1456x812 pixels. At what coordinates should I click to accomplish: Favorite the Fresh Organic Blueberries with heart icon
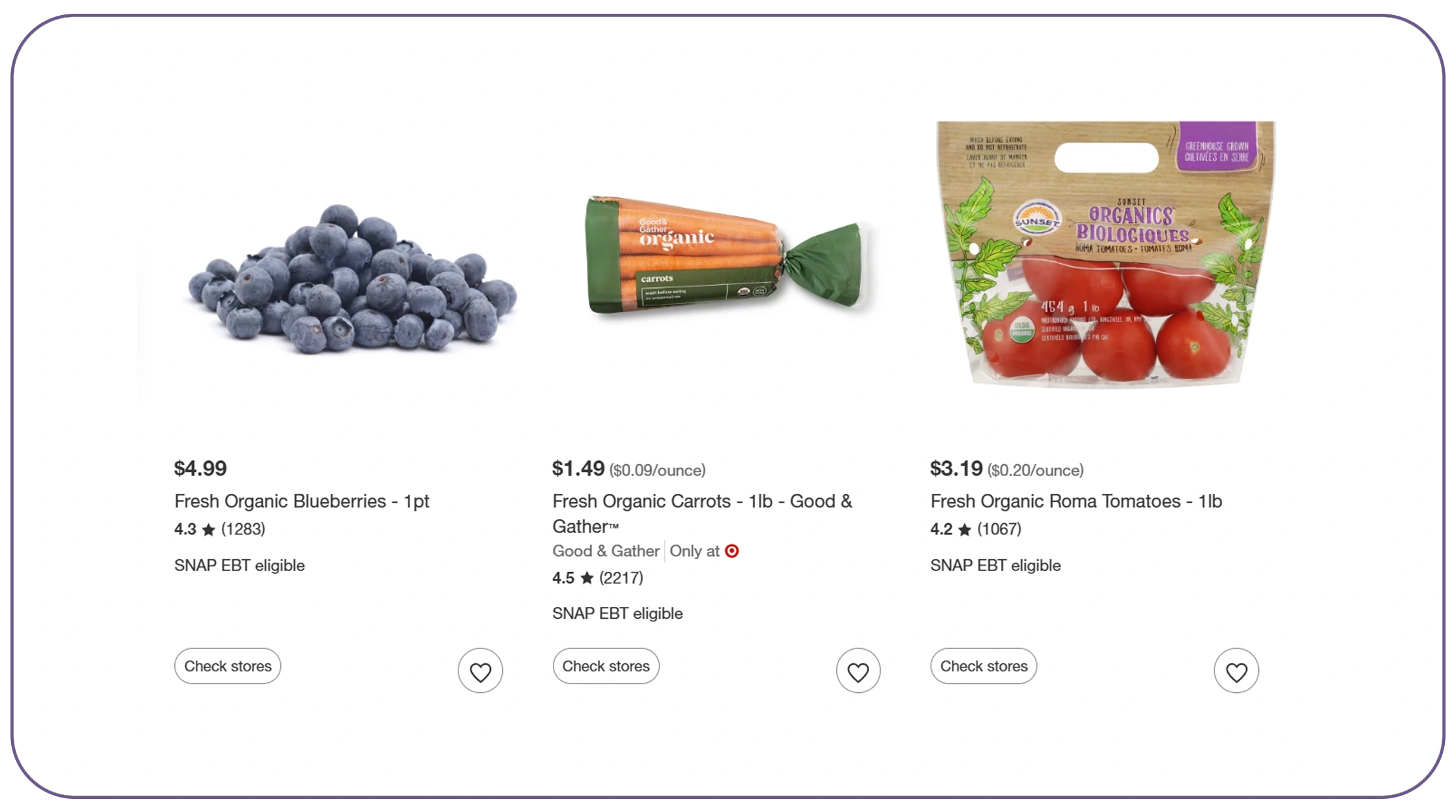click(x=480, y=671)
